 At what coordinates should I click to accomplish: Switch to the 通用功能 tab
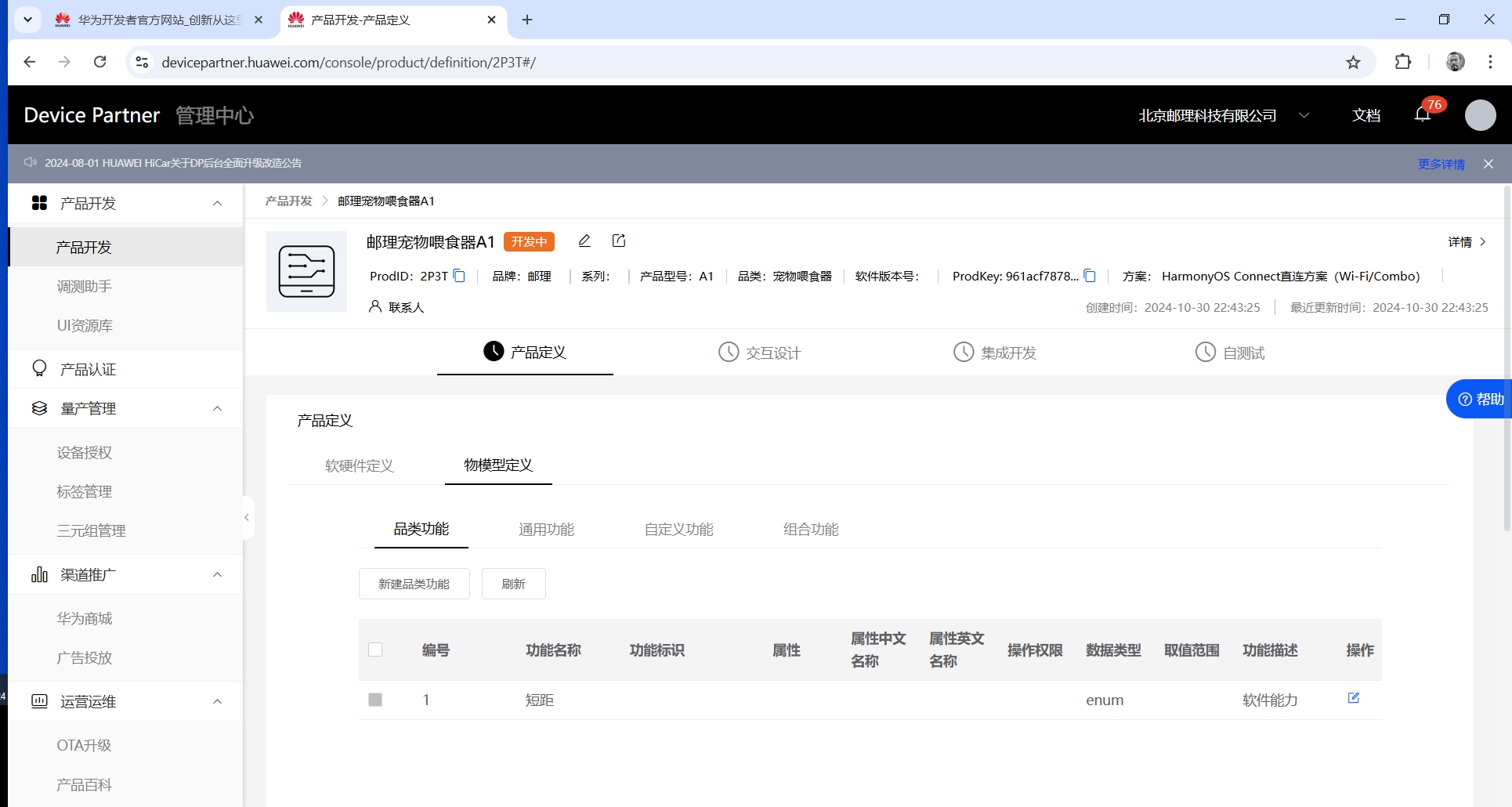coord(546,530)
